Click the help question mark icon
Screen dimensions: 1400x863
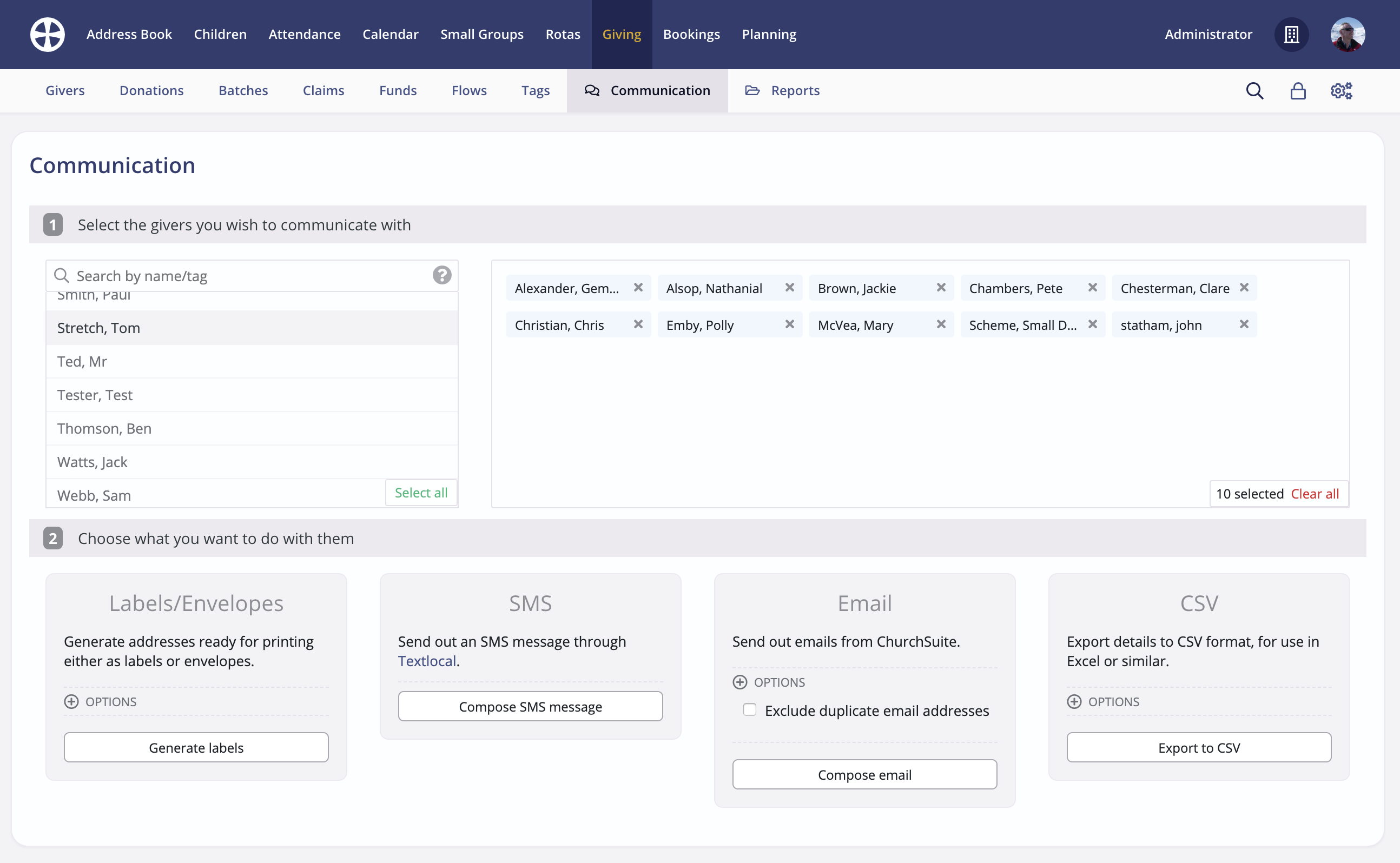(441, 276)
